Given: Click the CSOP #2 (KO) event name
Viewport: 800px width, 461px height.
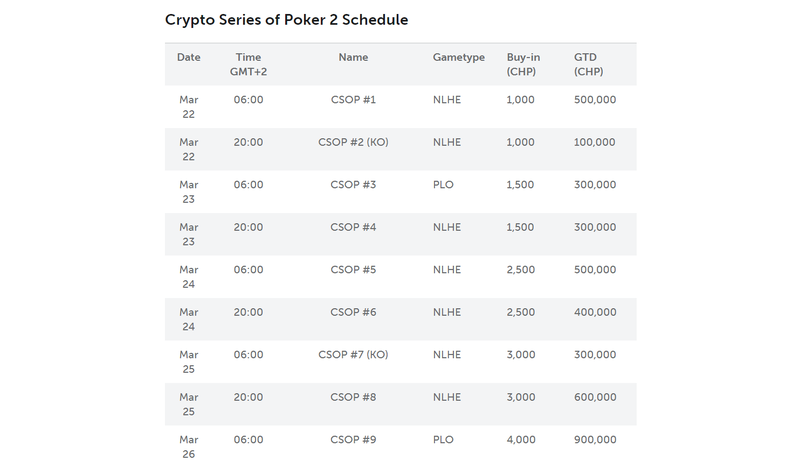Looking at the screenshot, I should 353,142.
